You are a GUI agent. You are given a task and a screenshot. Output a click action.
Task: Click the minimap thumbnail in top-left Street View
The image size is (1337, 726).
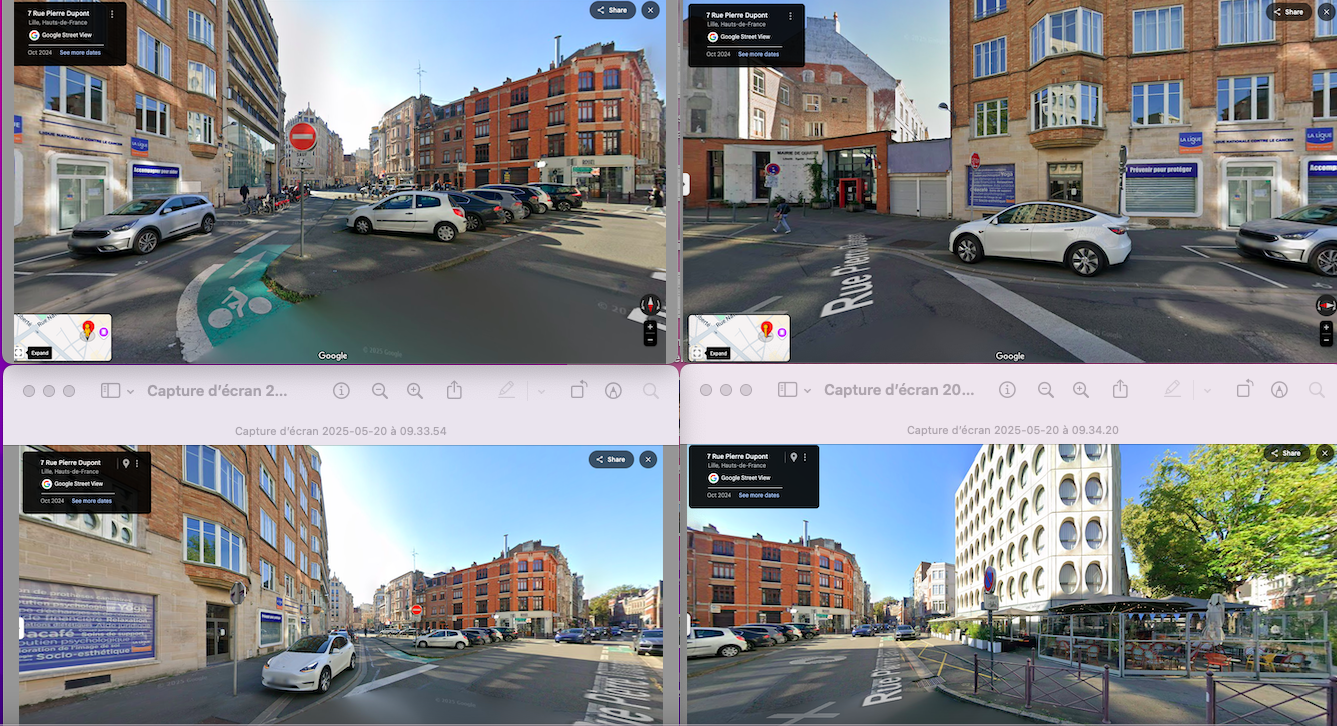pos(63,336)
